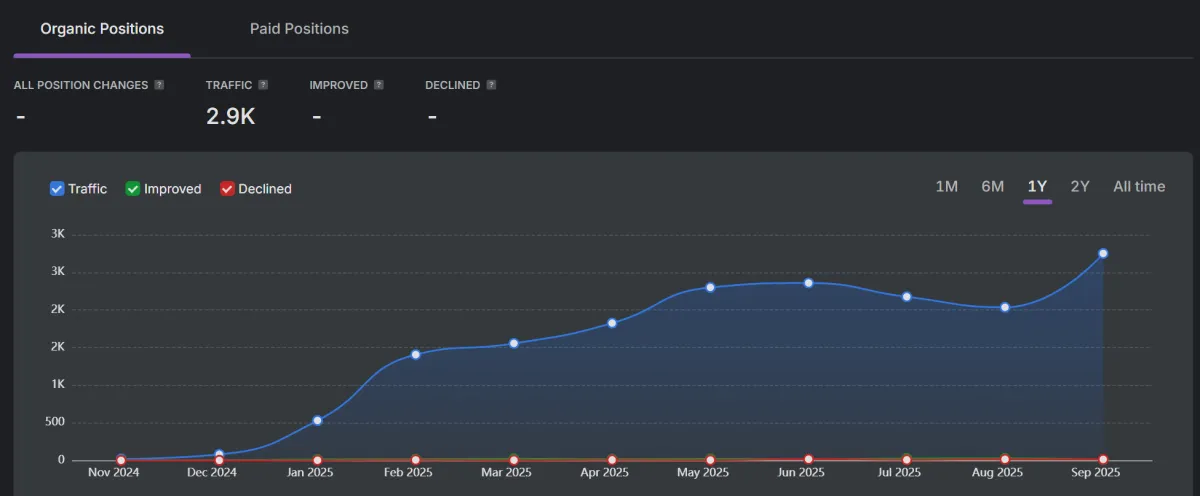Click the Mar 2025 traffic data point
1200x496 pixels.
click(514, 343)
